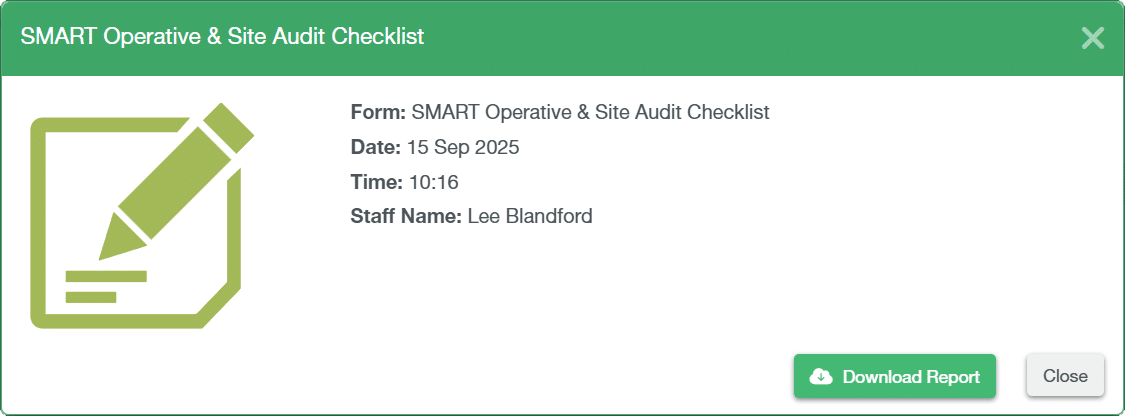
Task: Dismiss the dialog with the header X icon
Action: [1093, 38]
